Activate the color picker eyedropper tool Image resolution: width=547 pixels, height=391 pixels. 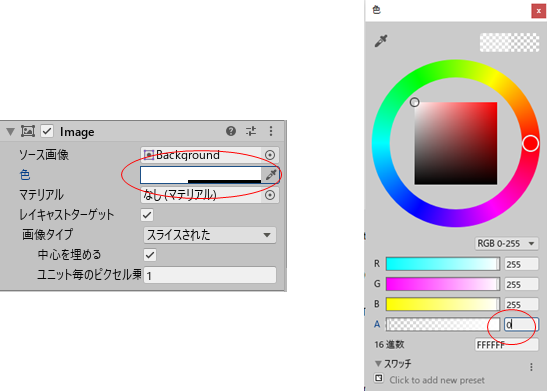(381, 41)
